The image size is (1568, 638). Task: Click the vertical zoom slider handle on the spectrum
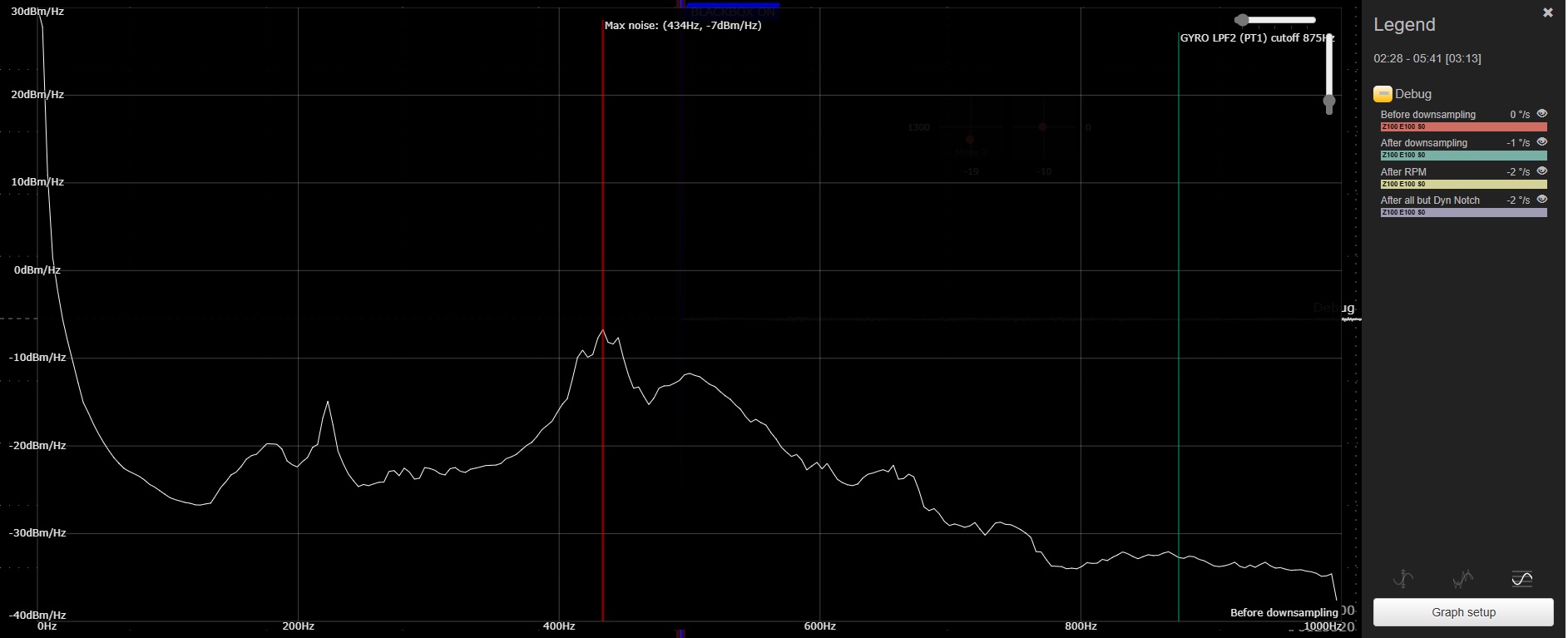click(x=1329, y=102)
